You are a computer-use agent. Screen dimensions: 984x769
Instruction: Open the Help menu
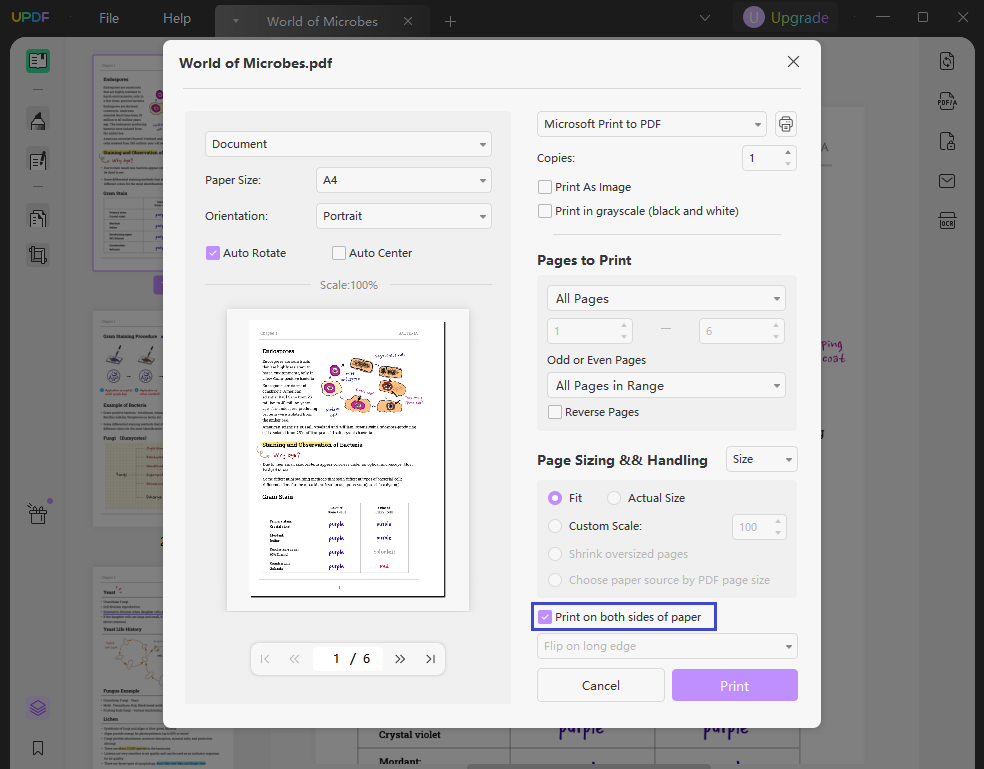(x=177, y=18)
